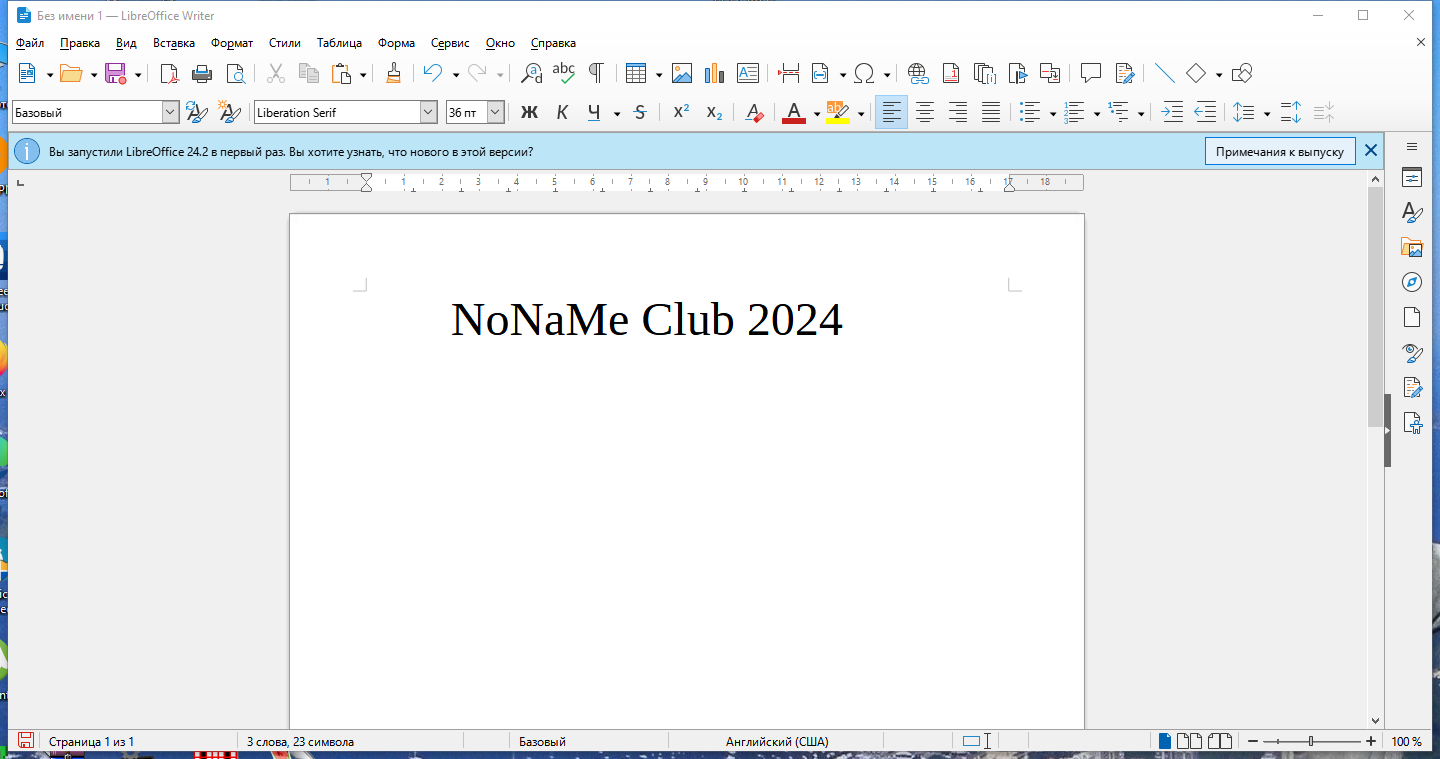The width and height of the screenshot is (1440, 759).
Task: Insert a chart
Action: point(714,73)
